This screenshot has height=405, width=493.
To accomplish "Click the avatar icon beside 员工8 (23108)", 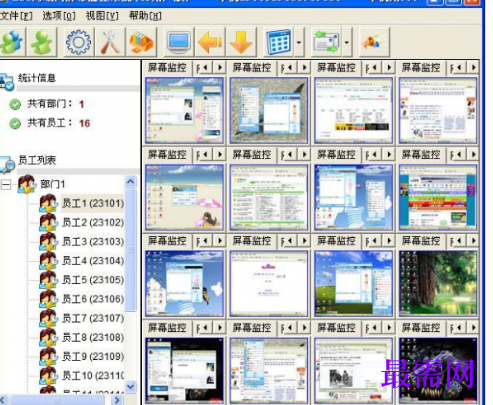I will tap(48, 337).
